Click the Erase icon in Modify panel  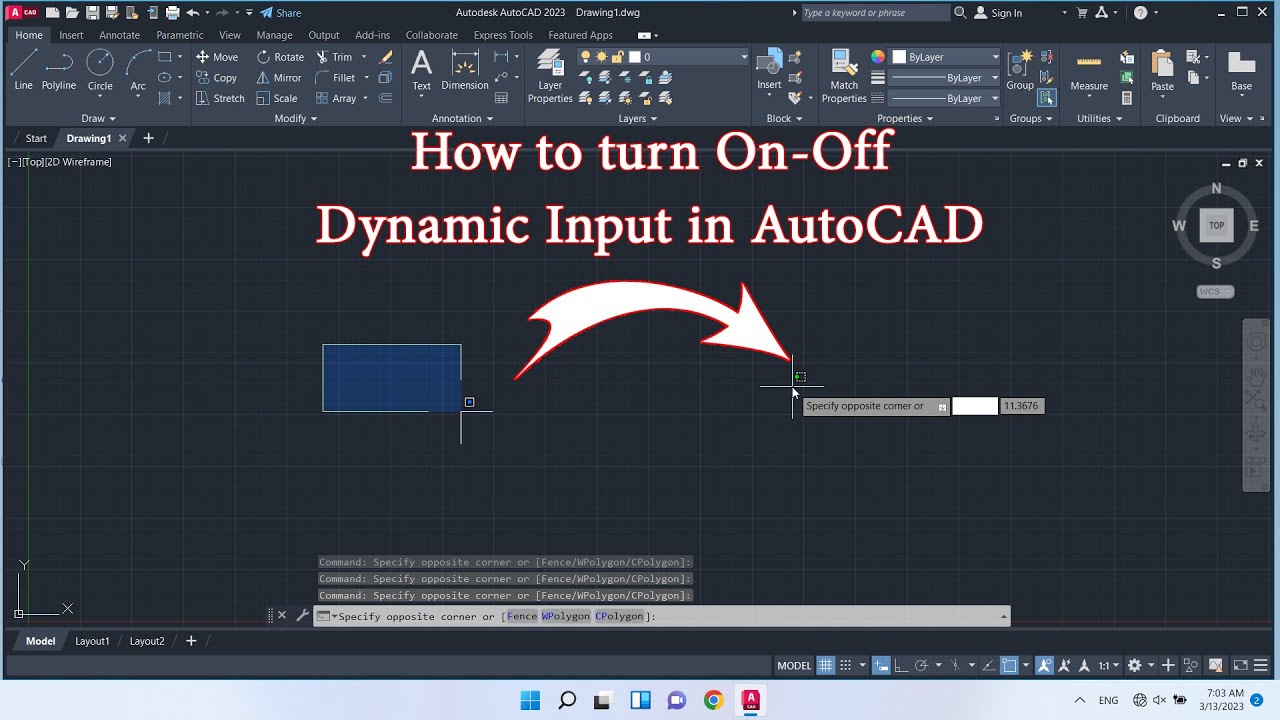coord(387,57)
